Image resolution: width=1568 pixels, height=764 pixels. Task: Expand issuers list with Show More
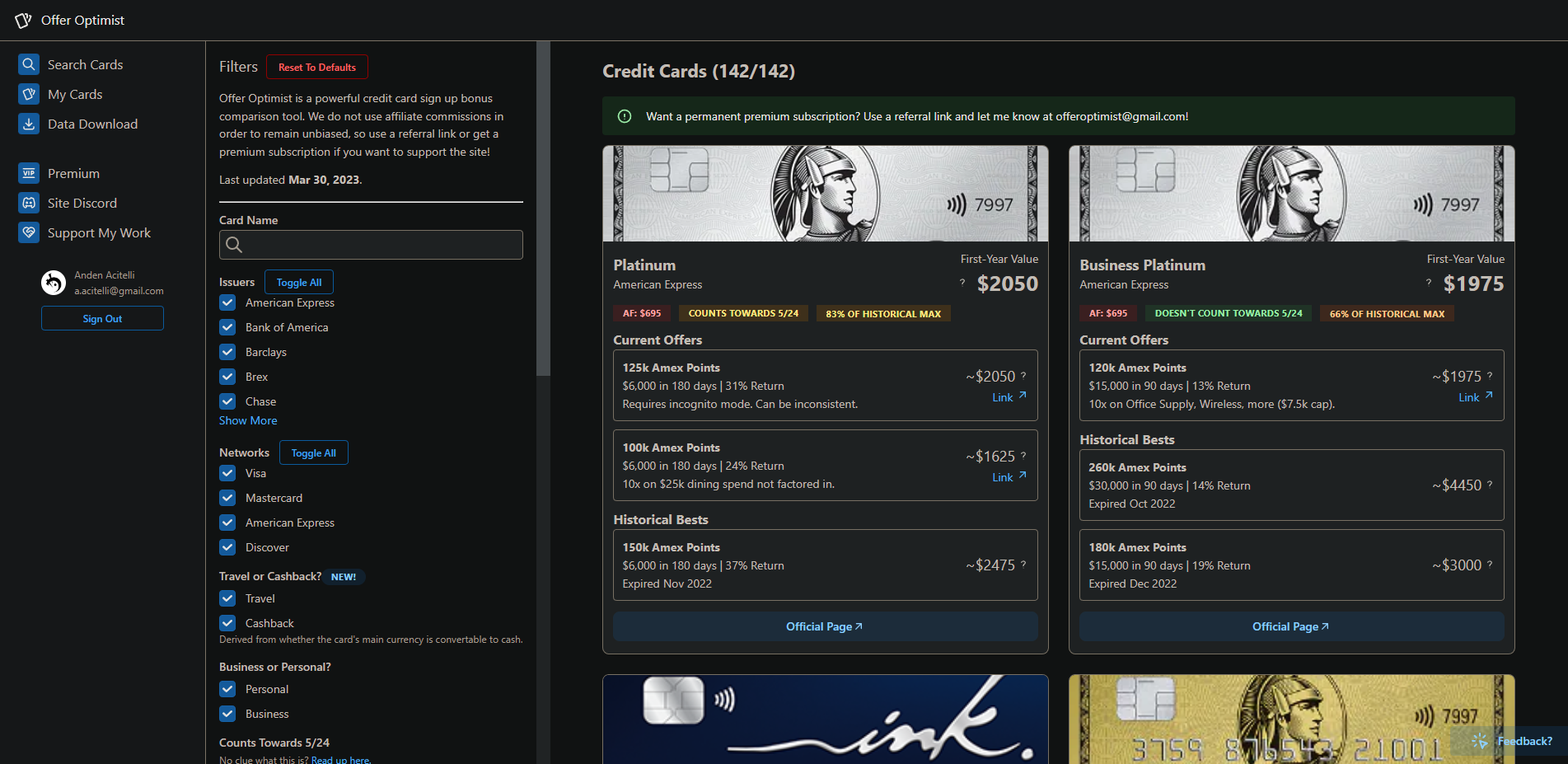coord(248,420)
